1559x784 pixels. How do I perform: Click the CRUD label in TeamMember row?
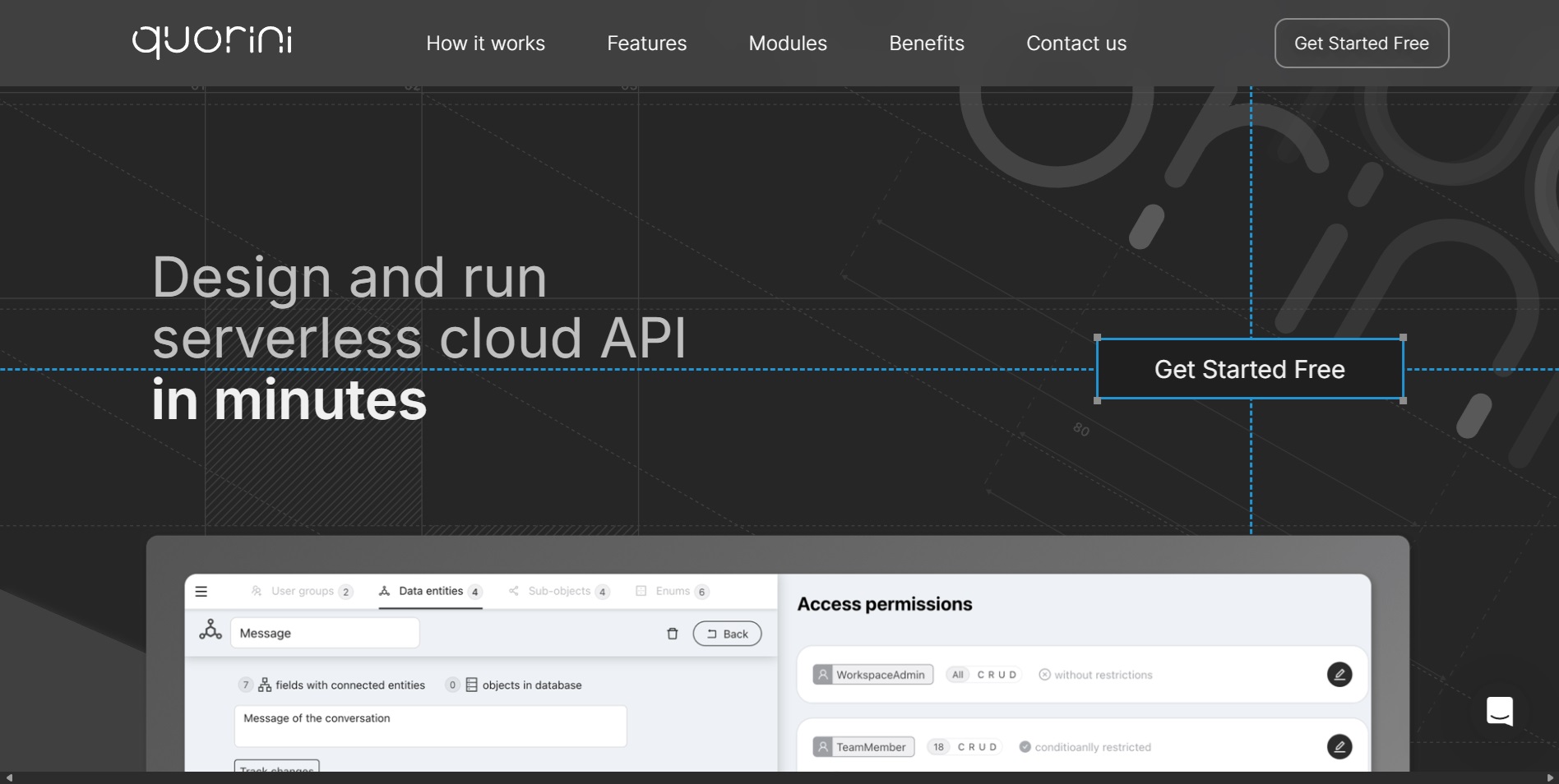[x=977, y=747]
